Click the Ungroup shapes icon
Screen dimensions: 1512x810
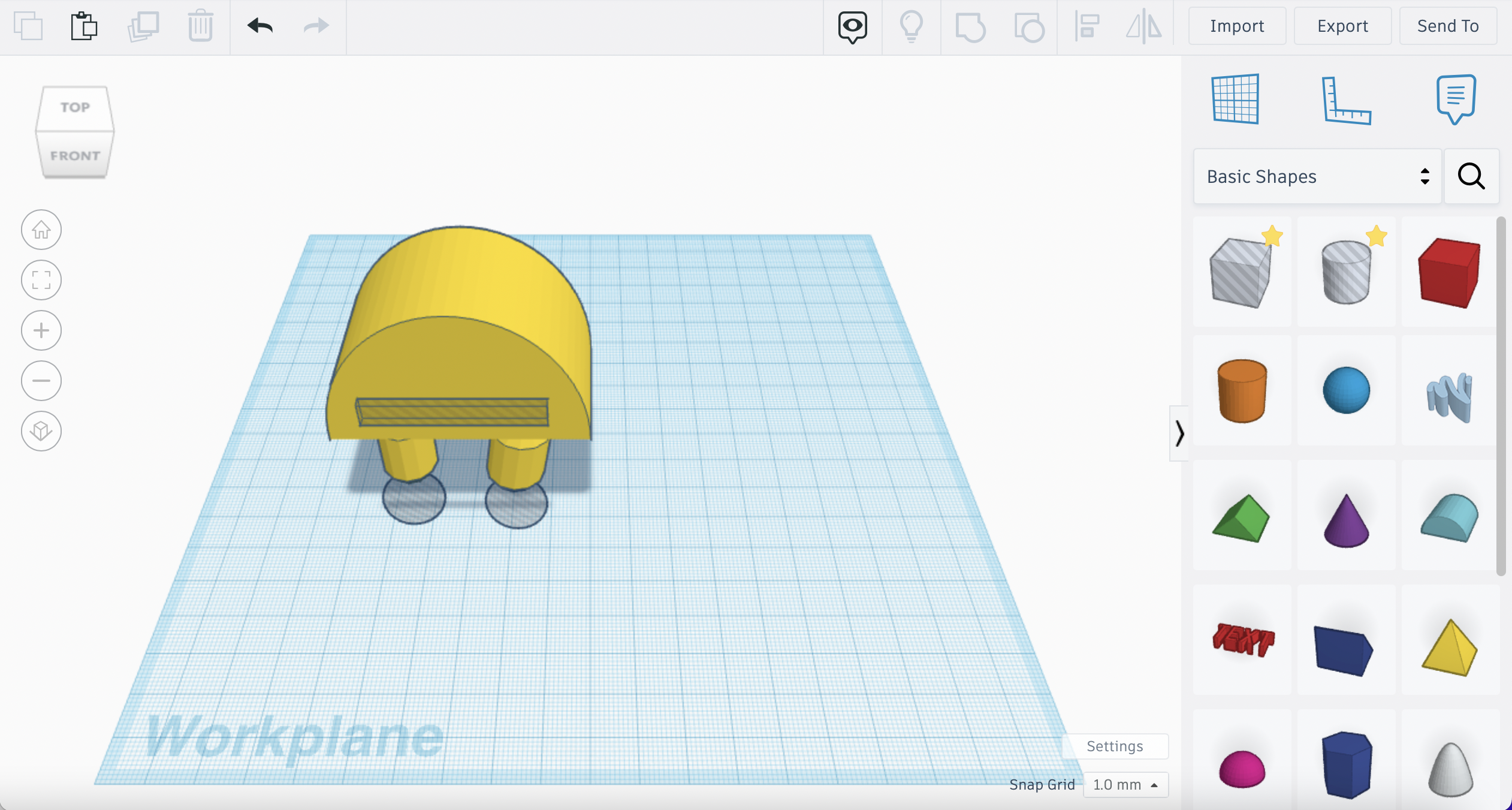1029,28
